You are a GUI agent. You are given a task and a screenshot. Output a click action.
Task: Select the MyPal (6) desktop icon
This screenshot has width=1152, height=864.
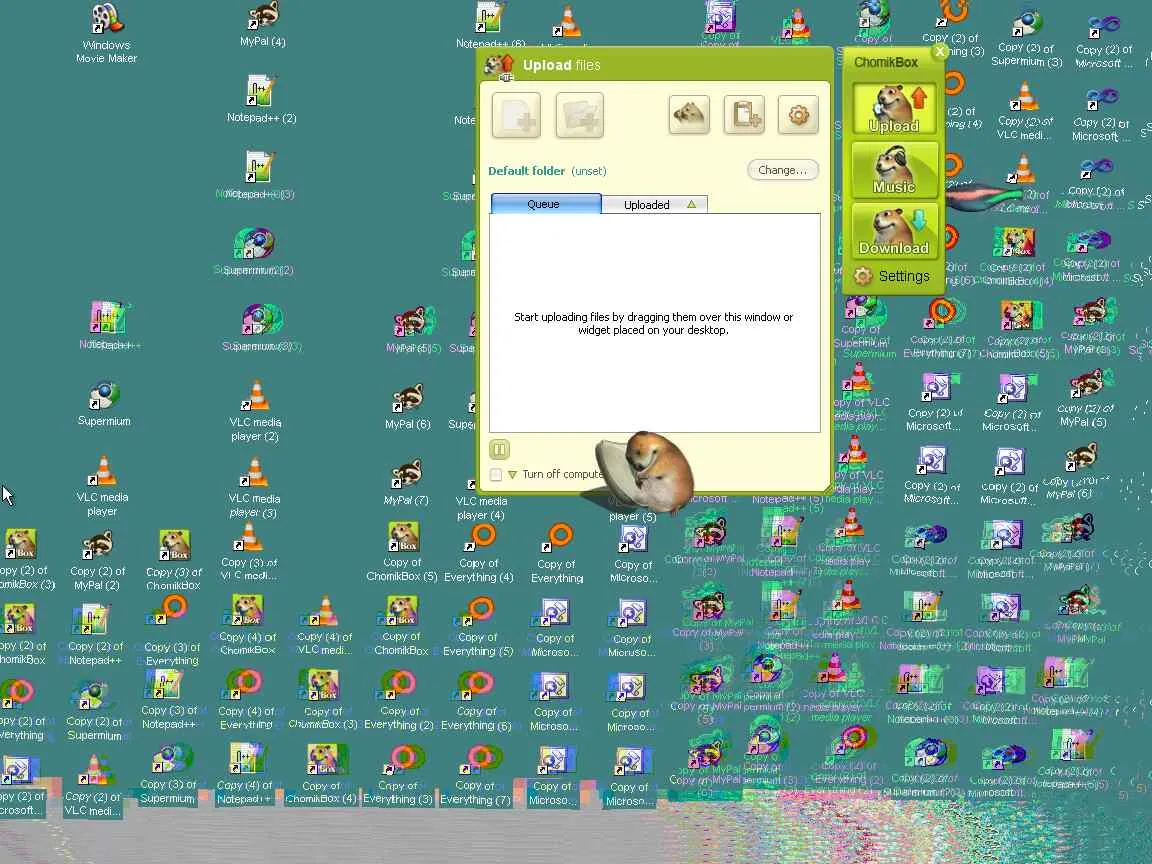(x=407, y=406)
